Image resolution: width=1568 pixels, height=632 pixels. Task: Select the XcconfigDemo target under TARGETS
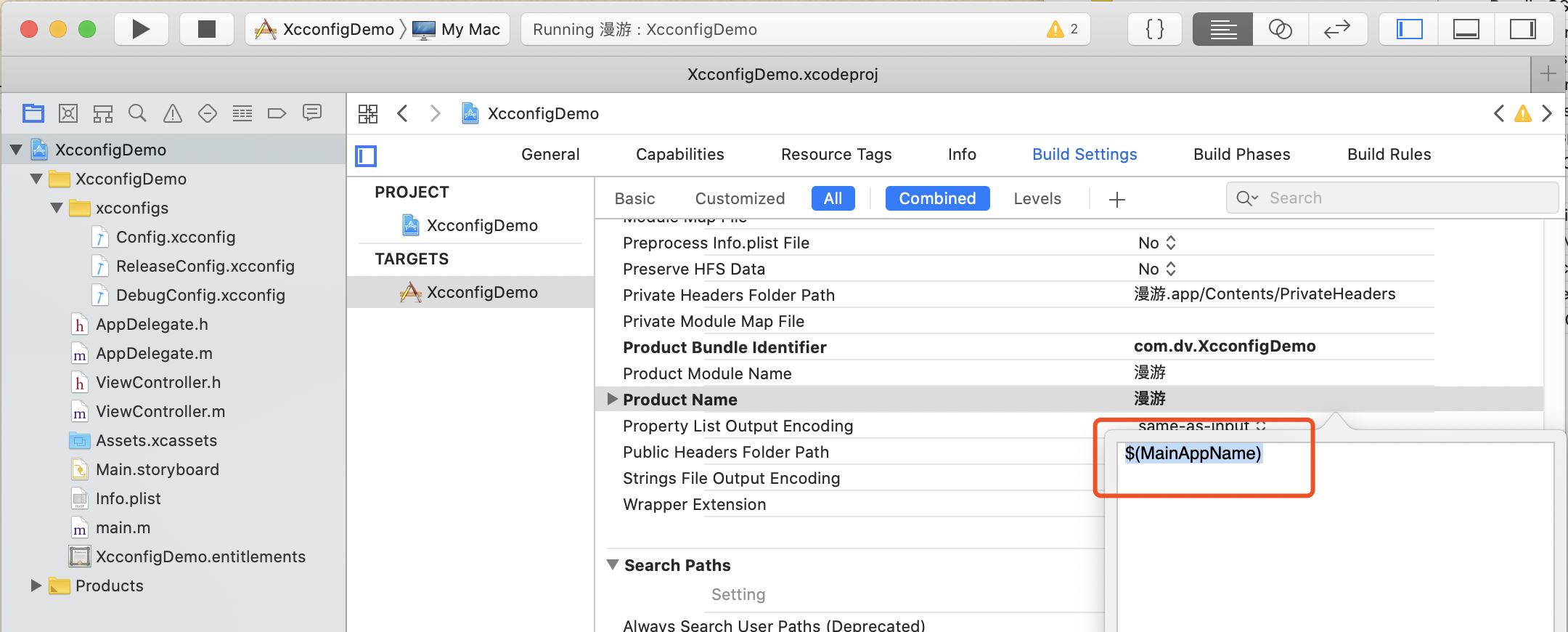(470, 292)
